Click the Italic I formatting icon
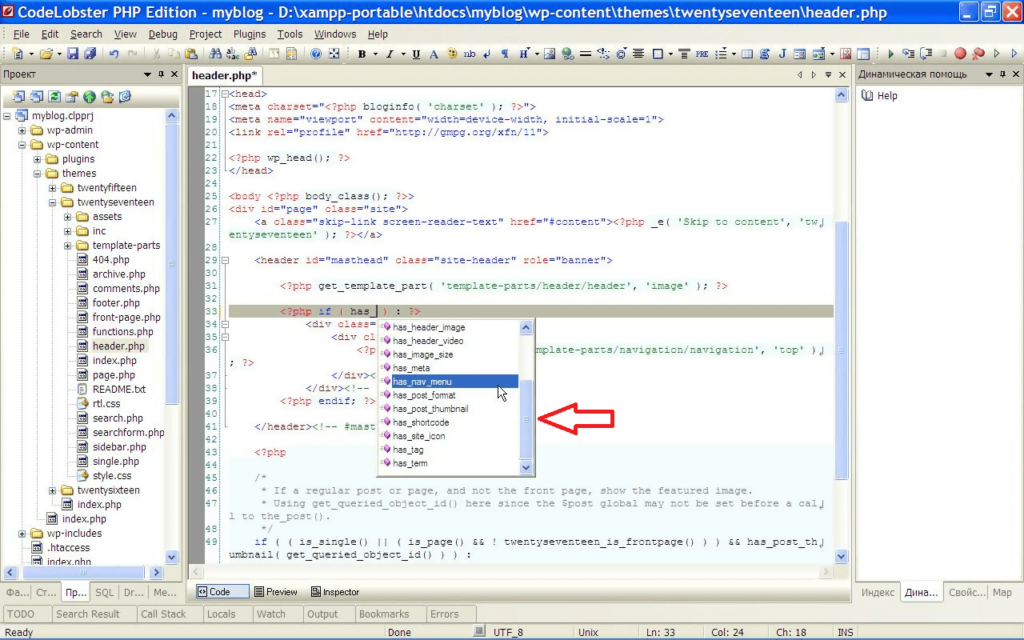The width and height of the screenshot is (1024, 640). click(x=390, y=54)
